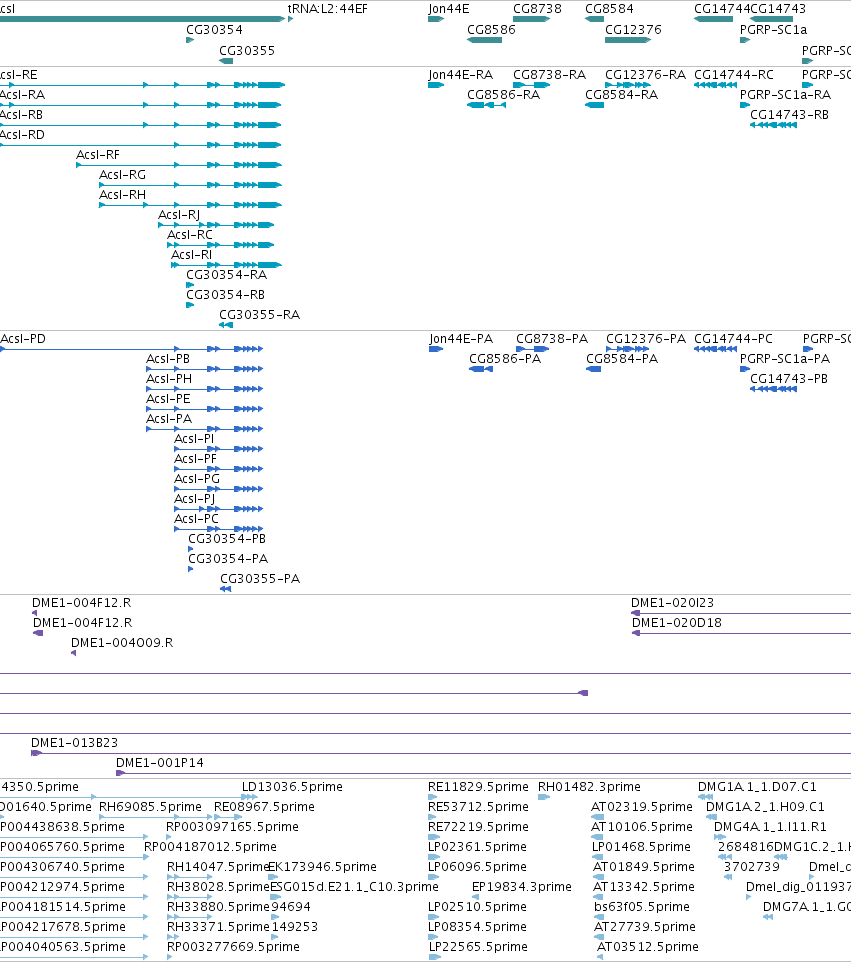Viewport: 851px width, 962px height.
Task: Click the PGRP-SC1a-RA transcript label
Action: pos(785,95)
